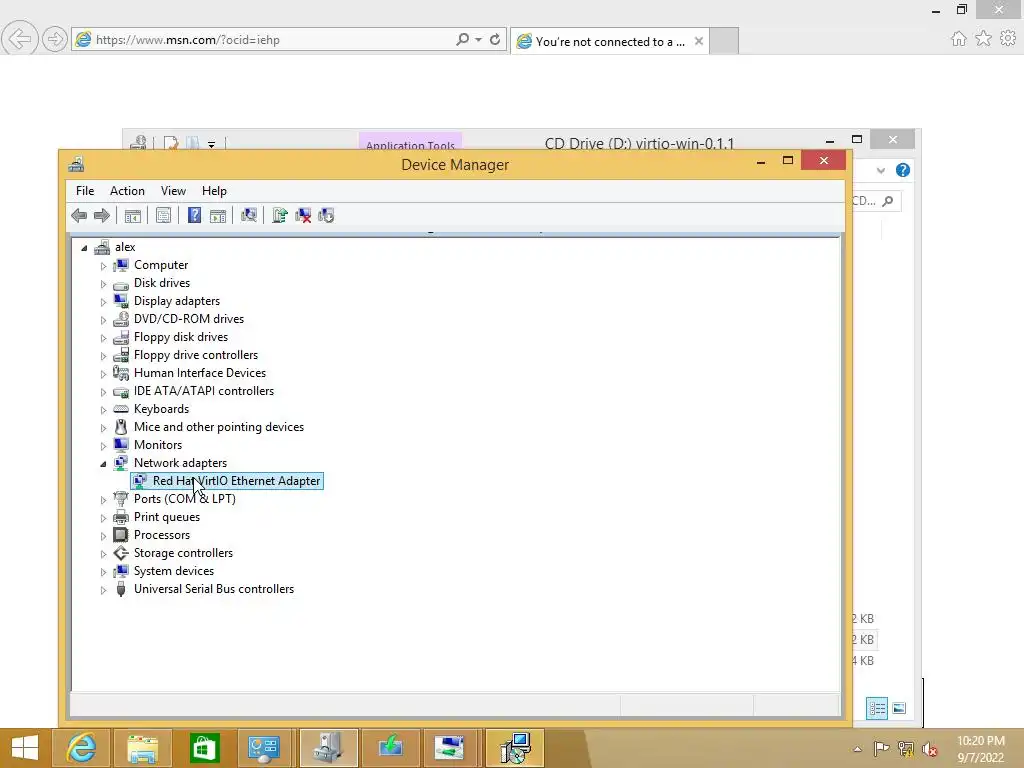Click Scan for hardware changes icon
The image size is (1024, 768).
(x=249, y=215)
